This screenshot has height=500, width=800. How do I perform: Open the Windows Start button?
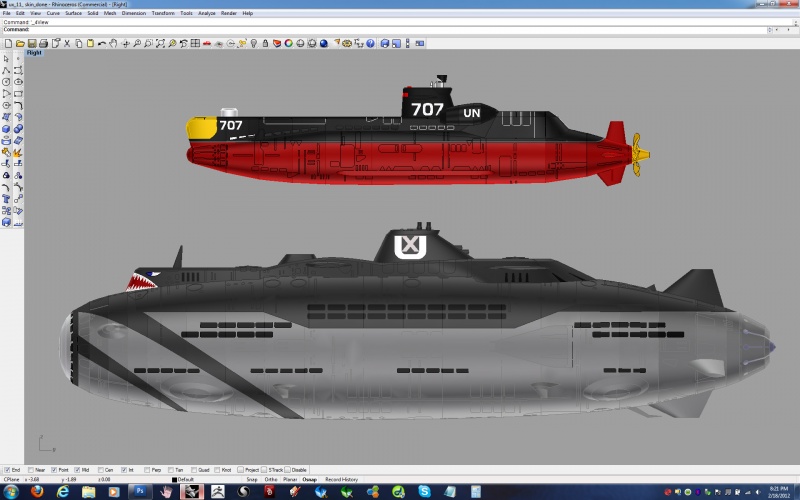point(10,492)
